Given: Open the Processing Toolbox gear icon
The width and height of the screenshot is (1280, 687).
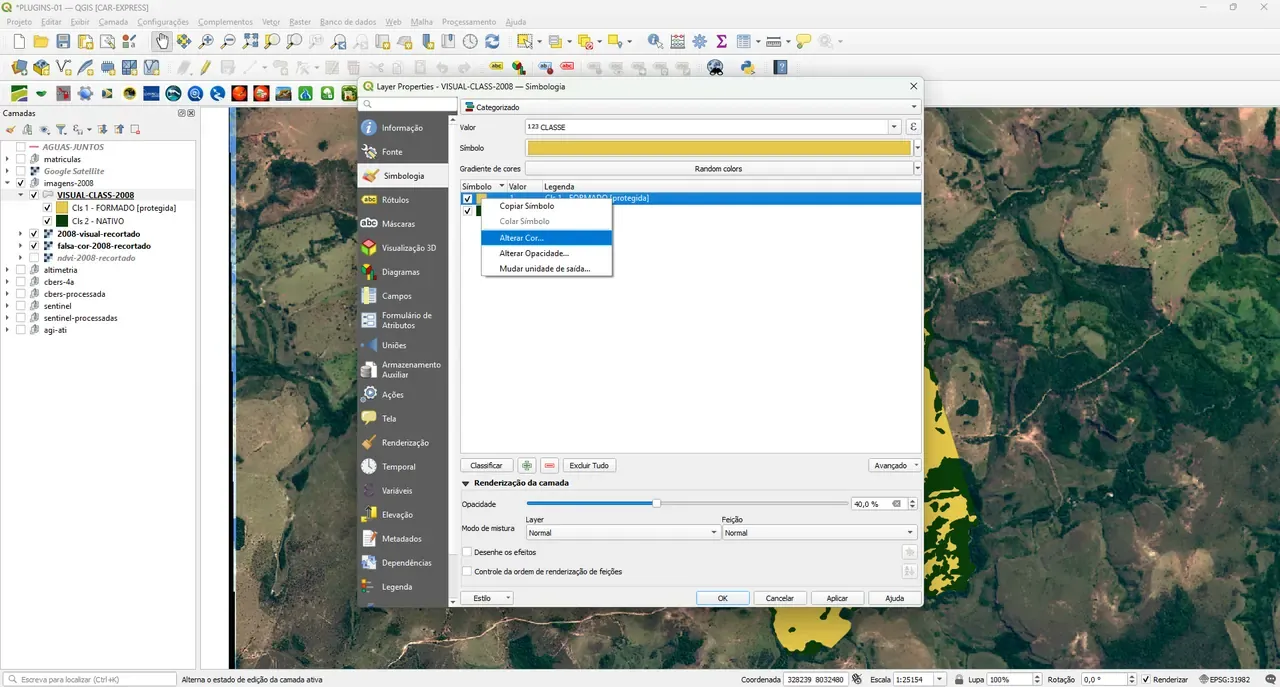Looking at the screenshot, I should point(699,42).
